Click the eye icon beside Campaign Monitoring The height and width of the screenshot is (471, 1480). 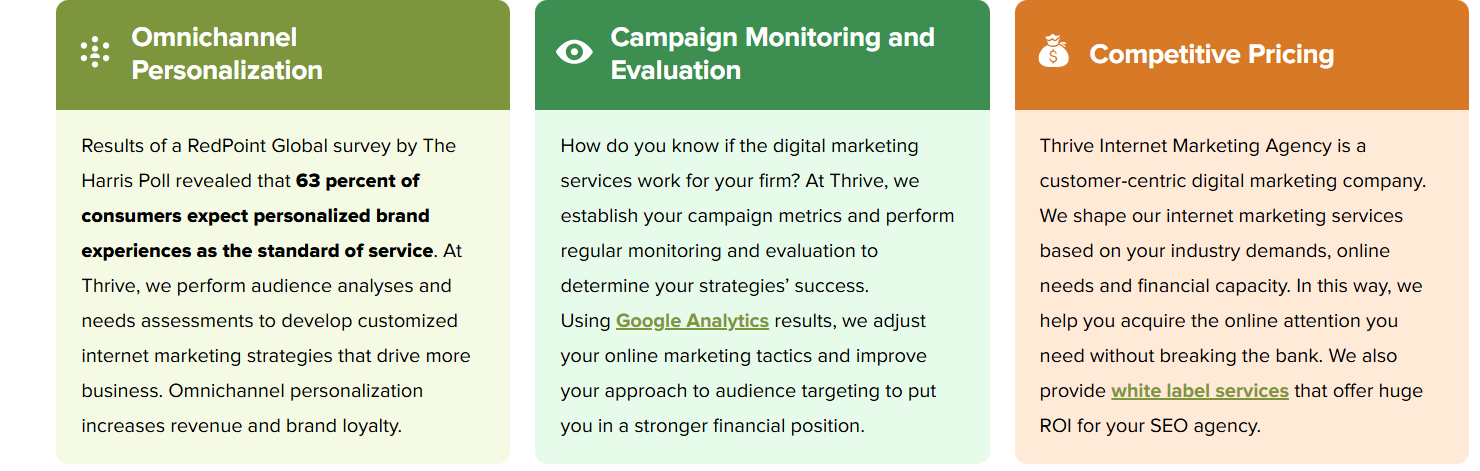pos(574,52)
